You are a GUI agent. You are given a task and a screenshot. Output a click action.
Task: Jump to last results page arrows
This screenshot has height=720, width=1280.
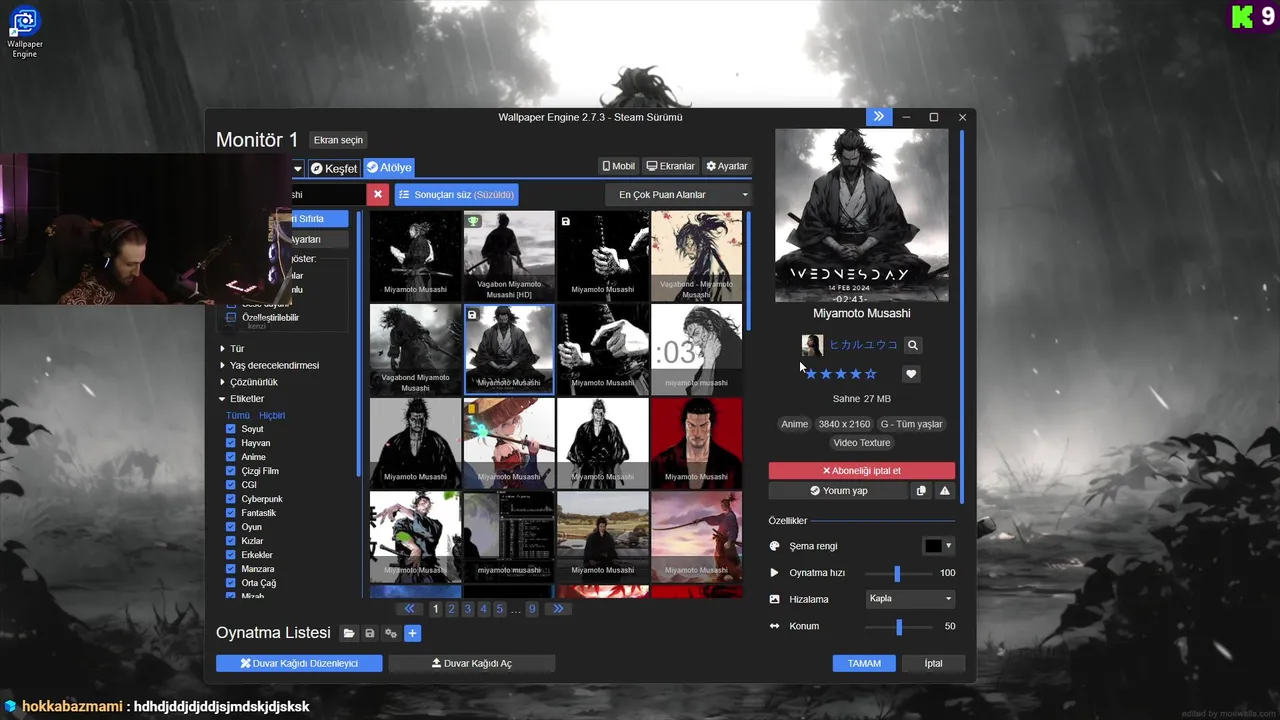[x=558, y=609]
